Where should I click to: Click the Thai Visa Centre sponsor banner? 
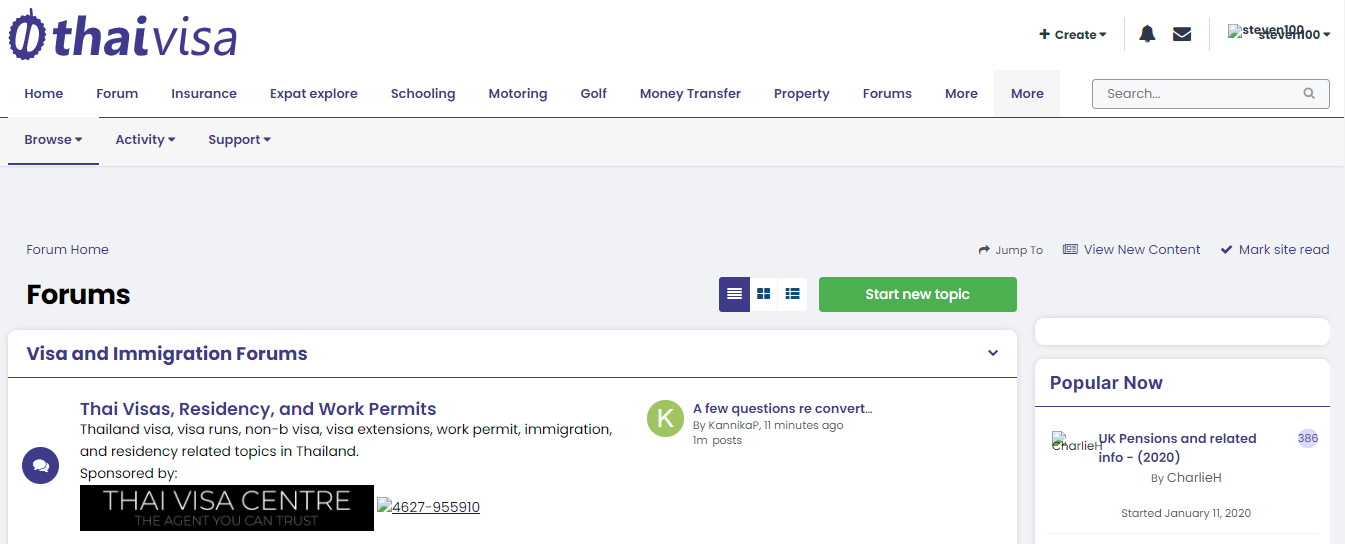[227, 507]
